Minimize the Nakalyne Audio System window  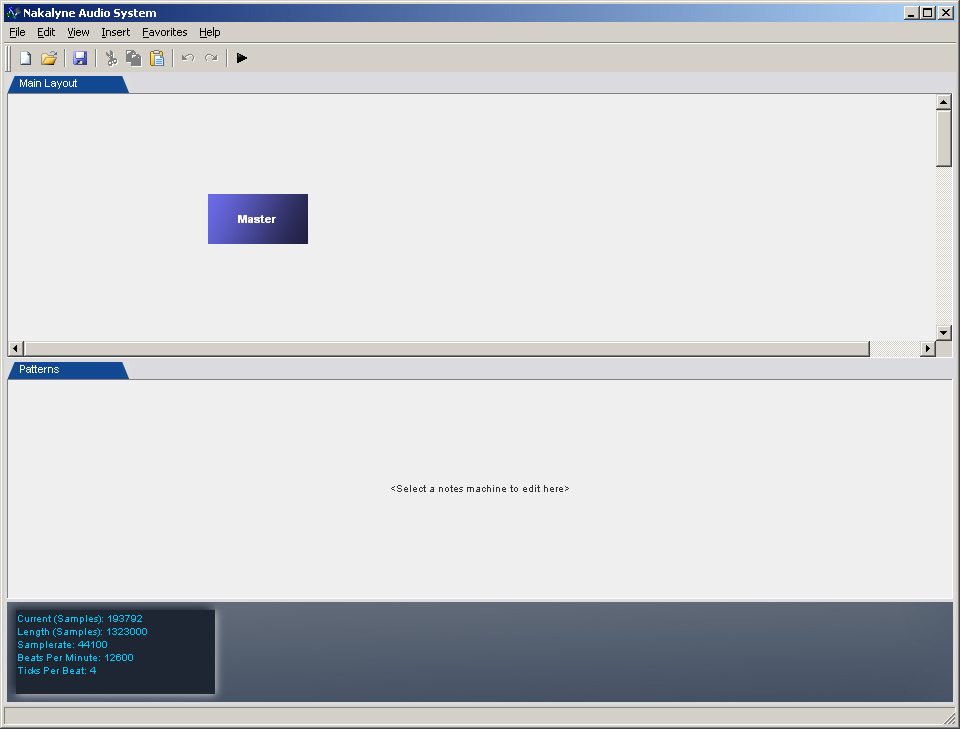(911, 13)
